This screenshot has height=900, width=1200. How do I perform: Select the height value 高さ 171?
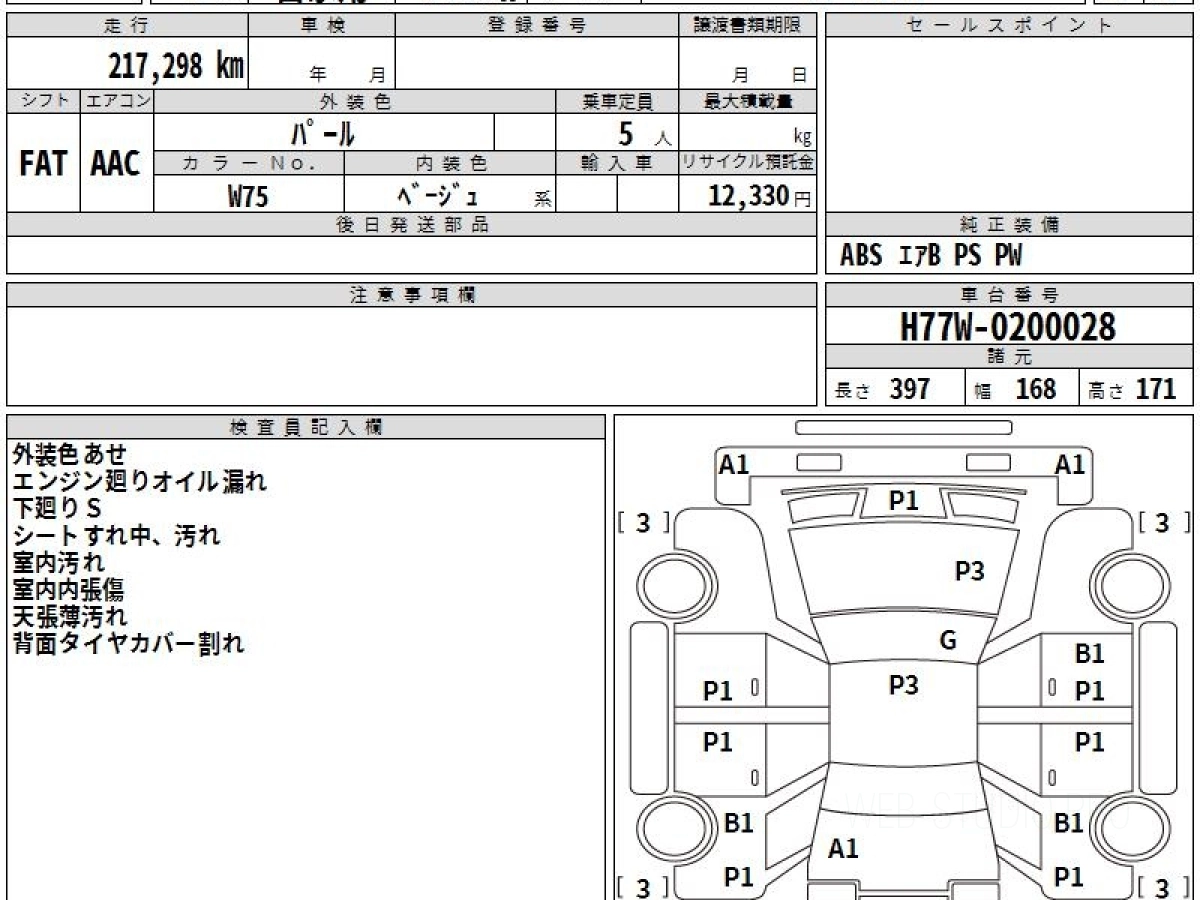tap(1133, 389)
